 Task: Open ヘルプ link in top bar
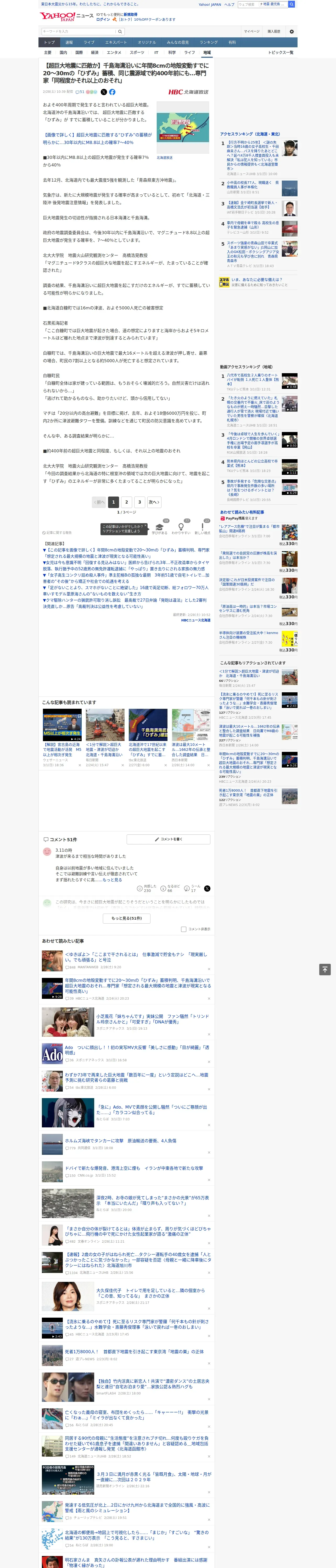click(x=229, y=4)
